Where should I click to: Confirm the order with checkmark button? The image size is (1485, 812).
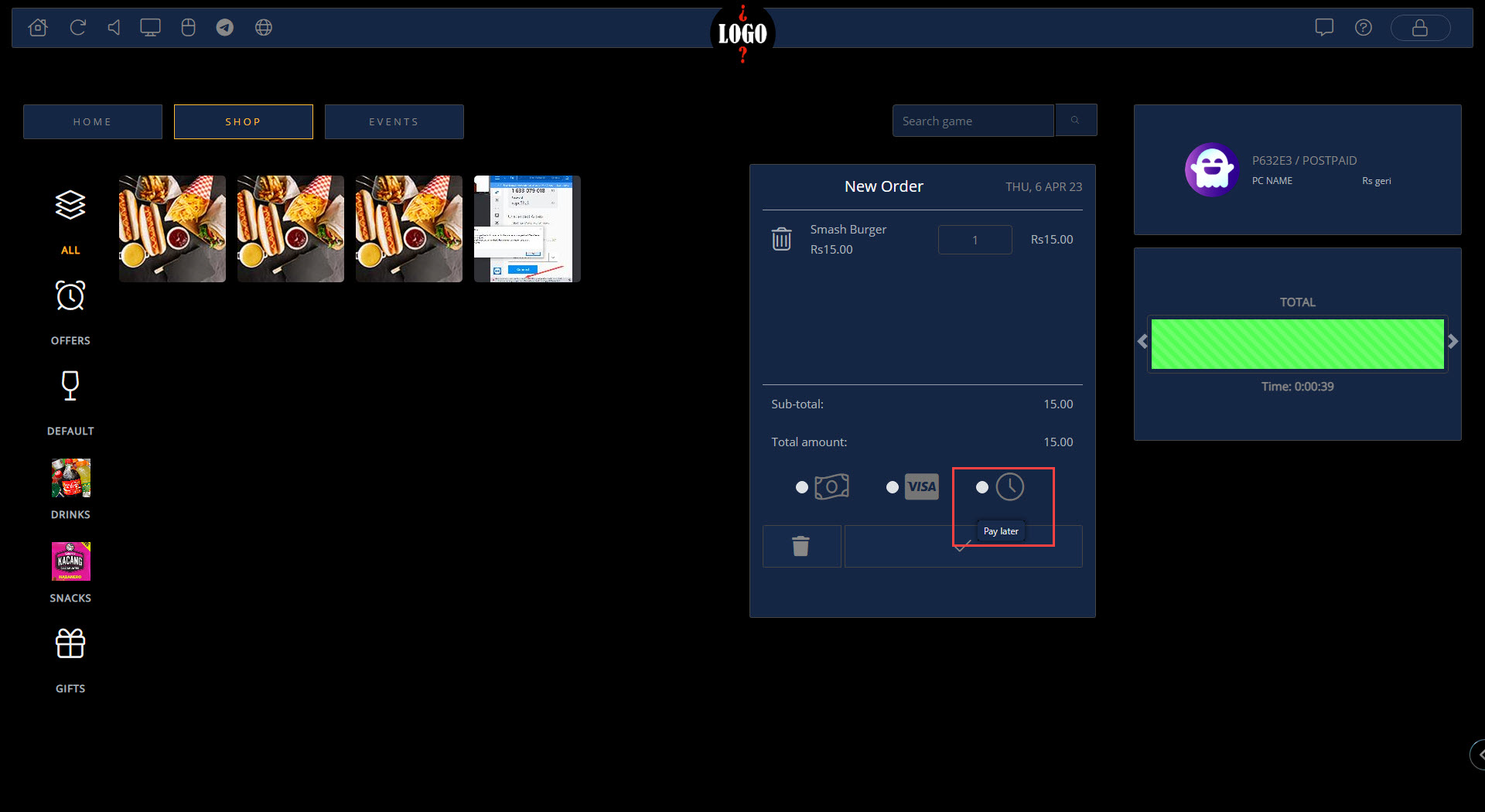tap(963, 547)
